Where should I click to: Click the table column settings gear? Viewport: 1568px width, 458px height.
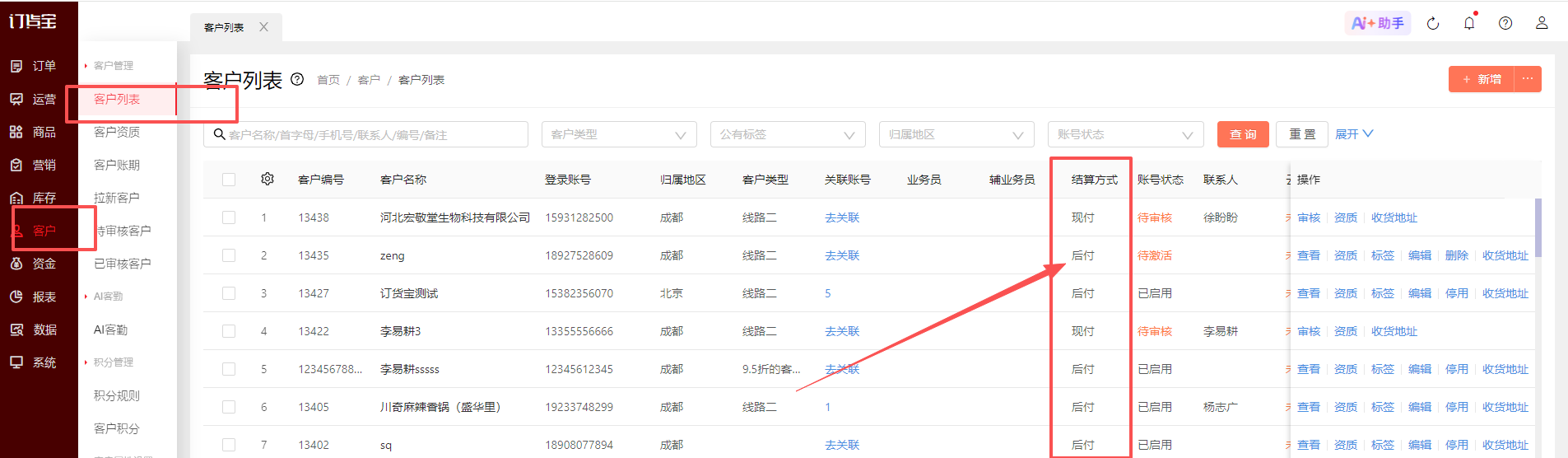[268, 179]
